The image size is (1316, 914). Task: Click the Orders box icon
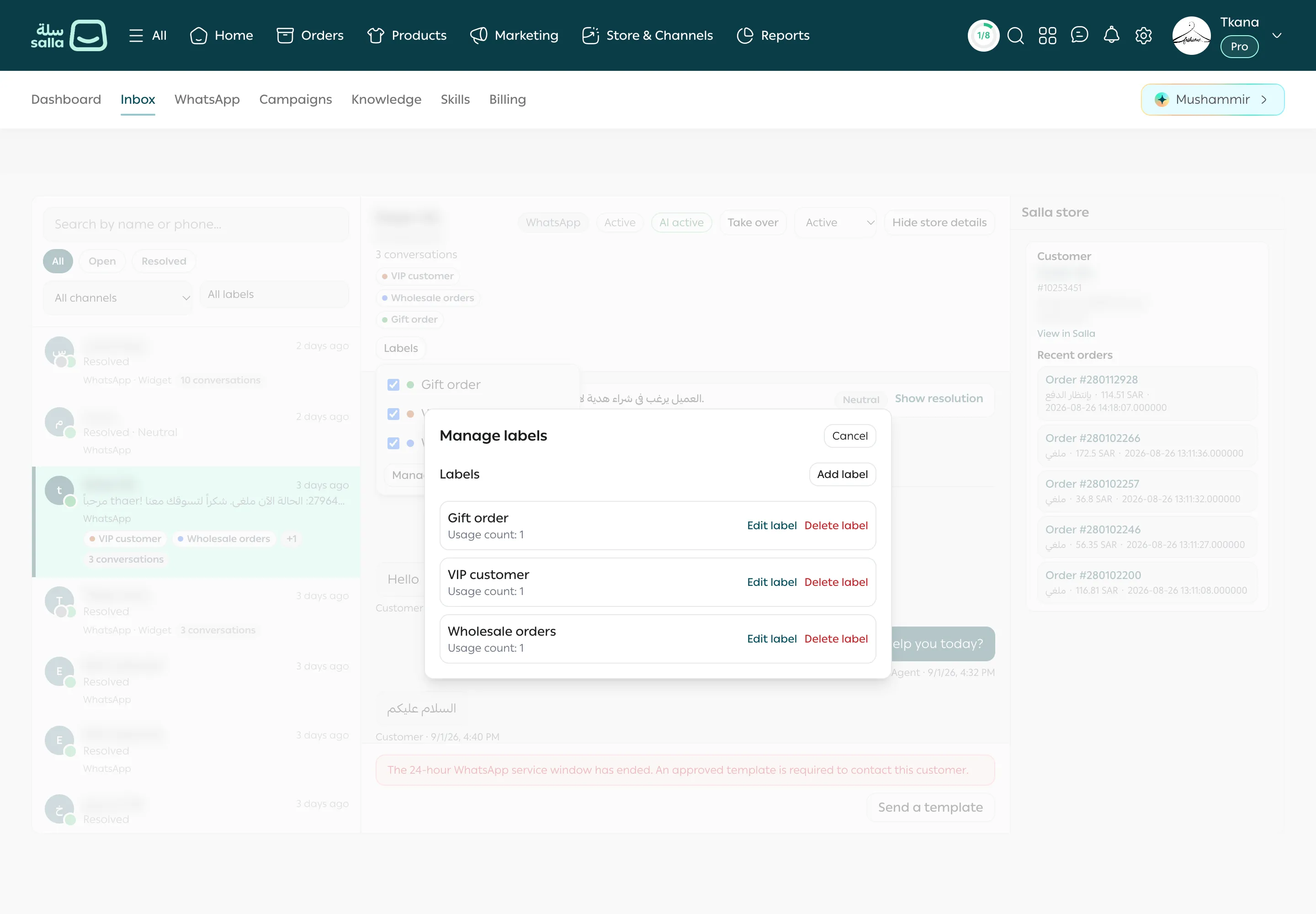[x=285, y=36]
